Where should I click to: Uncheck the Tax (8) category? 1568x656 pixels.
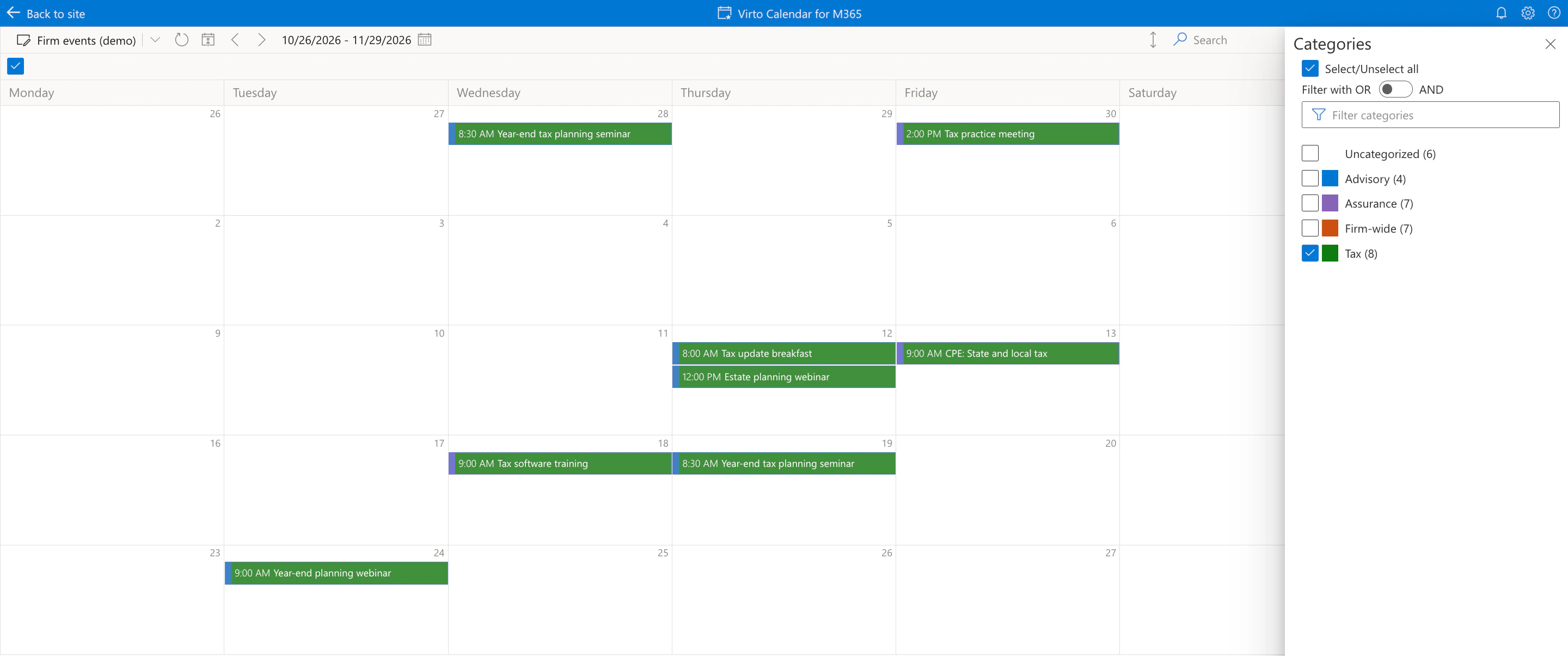pyautogui.click(x=1310, y=253)
